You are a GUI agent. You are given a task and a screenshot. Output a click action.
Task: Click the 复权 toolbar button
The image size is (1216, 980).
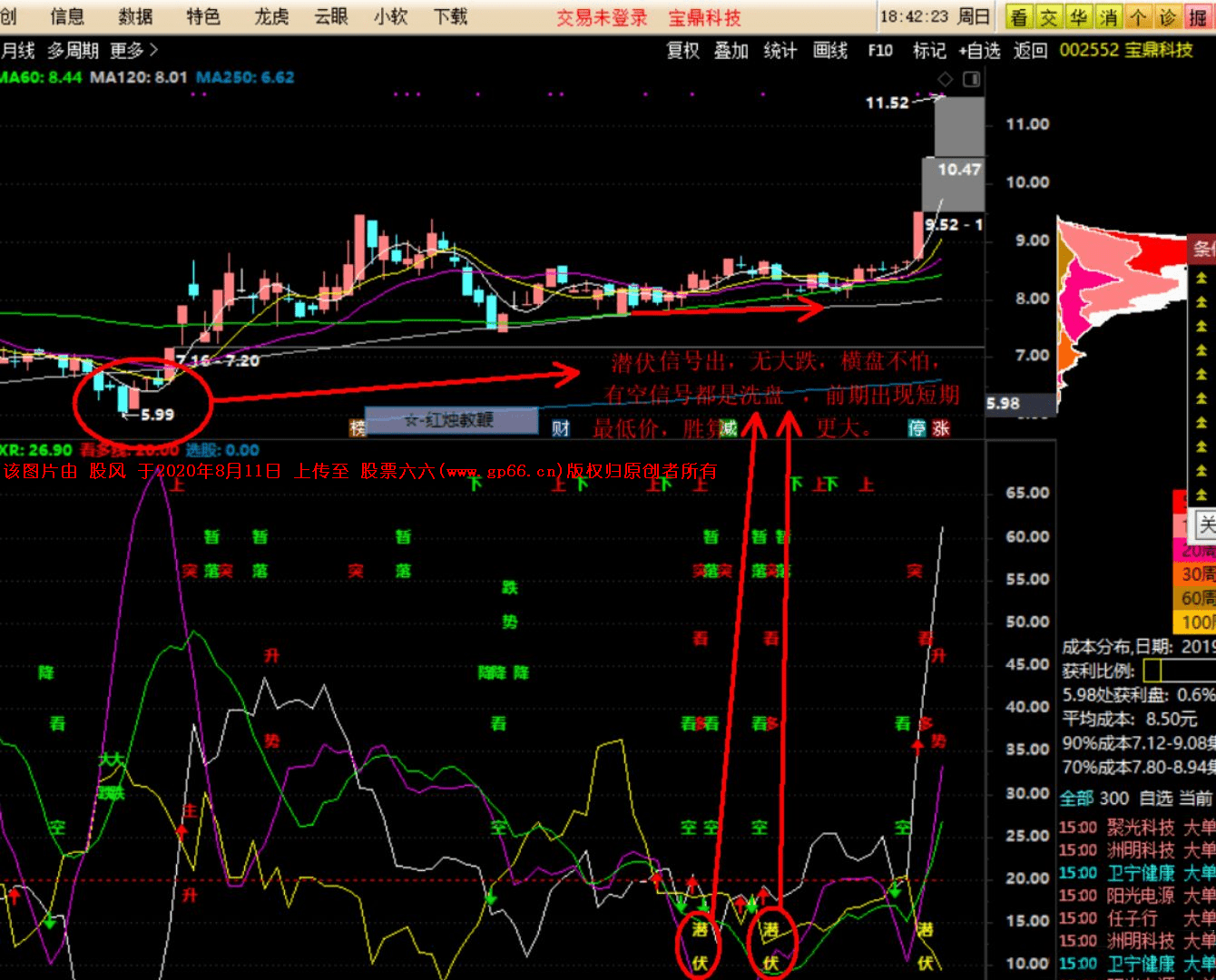pyautogui.click(x=683, y=51)
